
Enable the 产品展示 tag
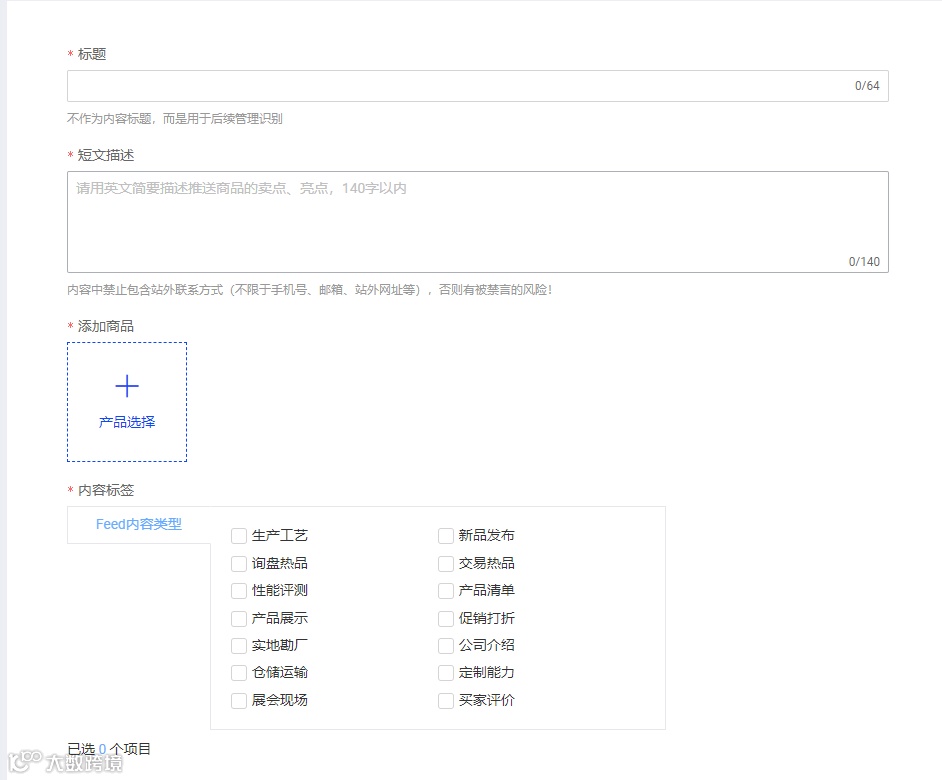coord(238,618)
